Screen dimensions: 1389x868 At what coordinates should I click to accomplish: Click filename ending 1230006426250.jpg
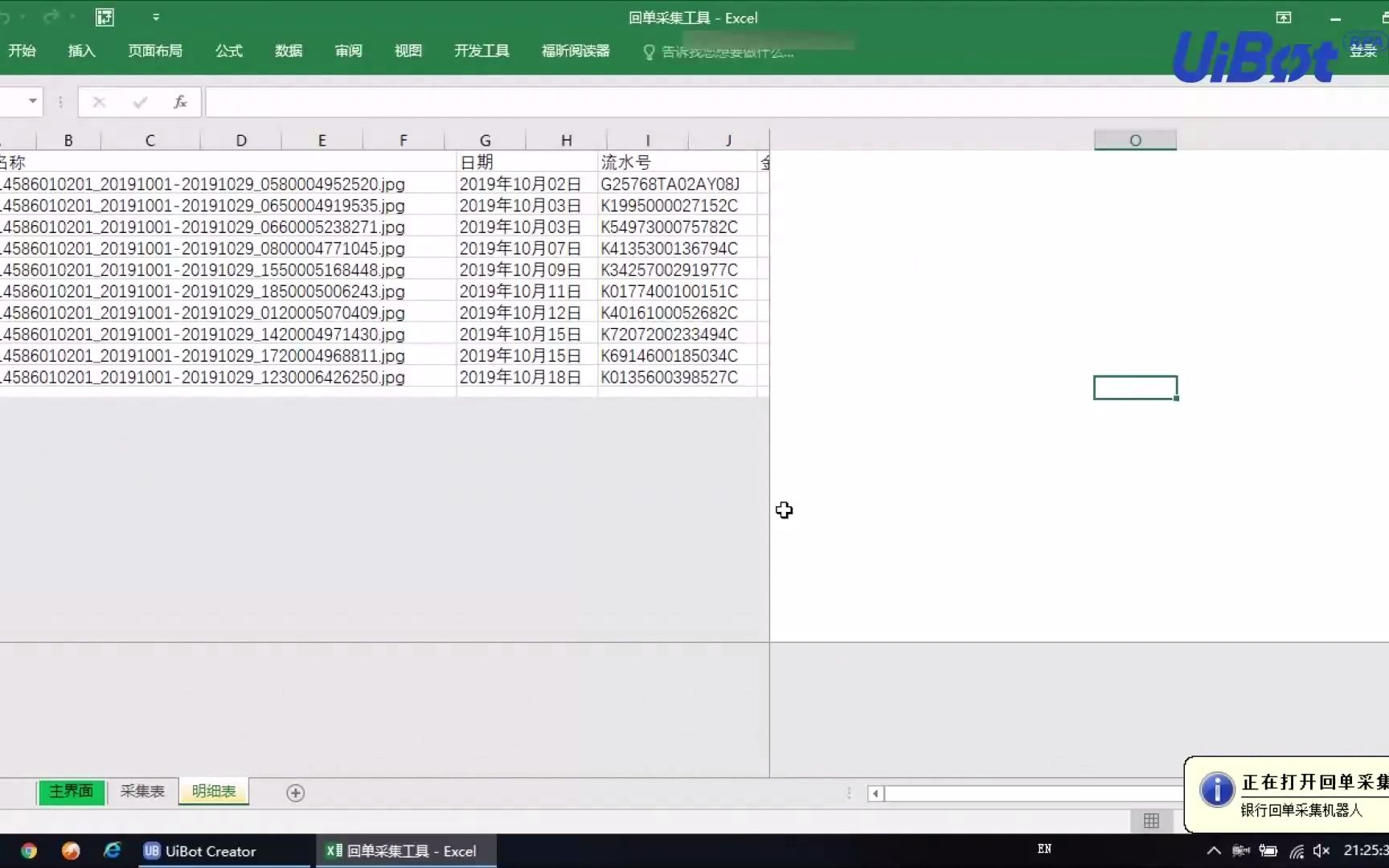pyautogui.click(x=203, y=377)
